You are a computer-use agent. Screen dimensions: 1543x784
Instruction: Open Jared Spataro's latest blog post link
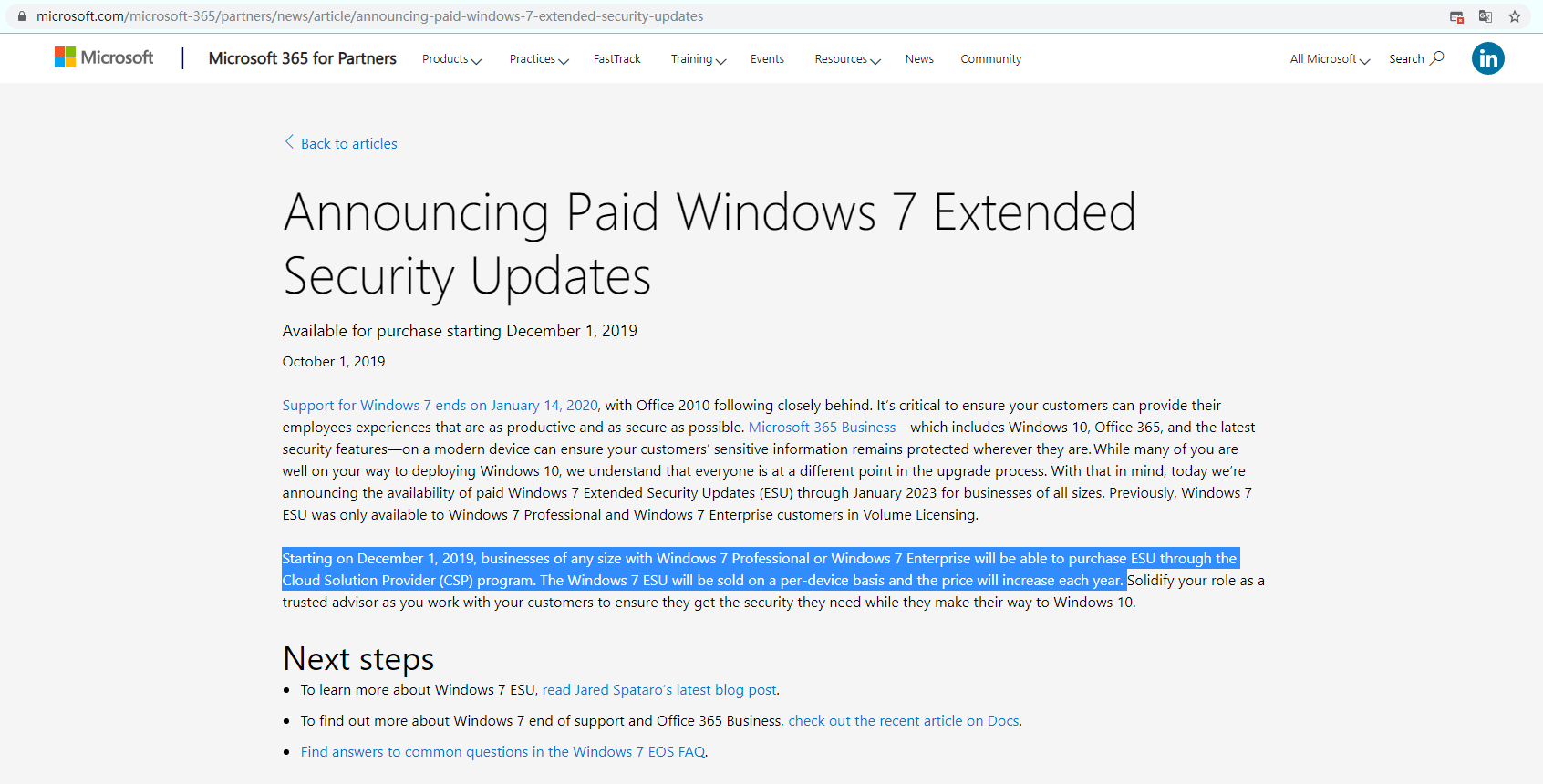point(659,690)
